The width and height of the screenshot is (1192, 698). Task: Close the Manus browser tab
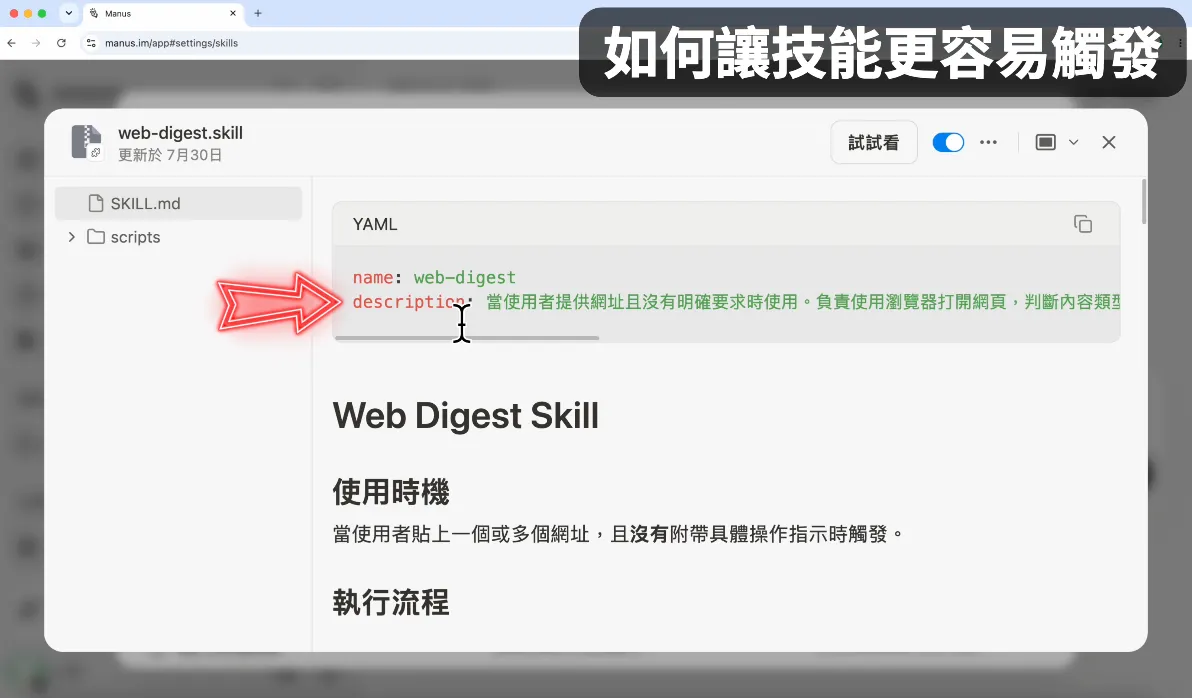(233, 13)
